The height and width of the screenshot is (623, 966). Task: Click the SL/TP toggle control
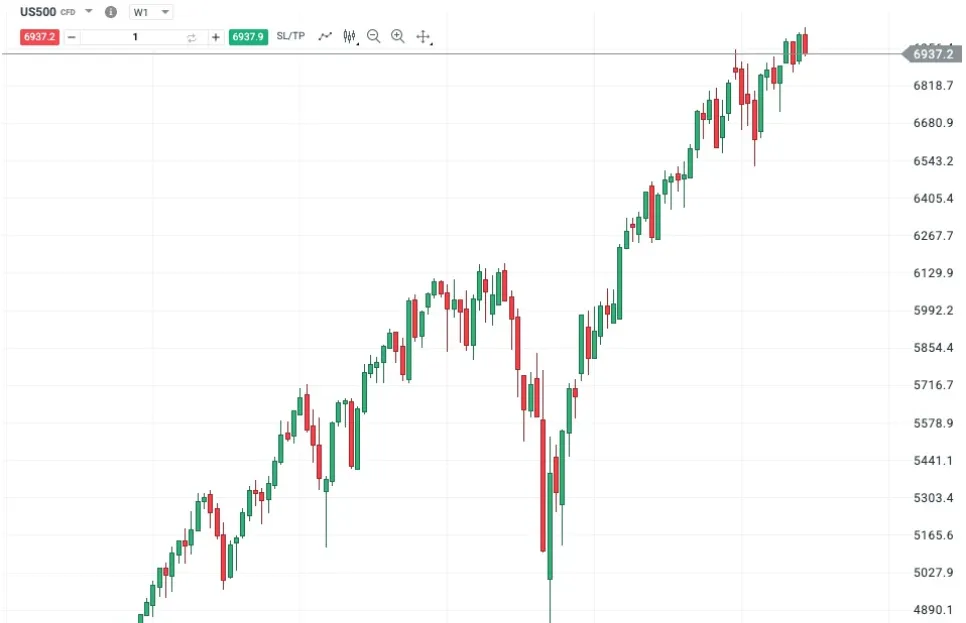coord(290,36)
